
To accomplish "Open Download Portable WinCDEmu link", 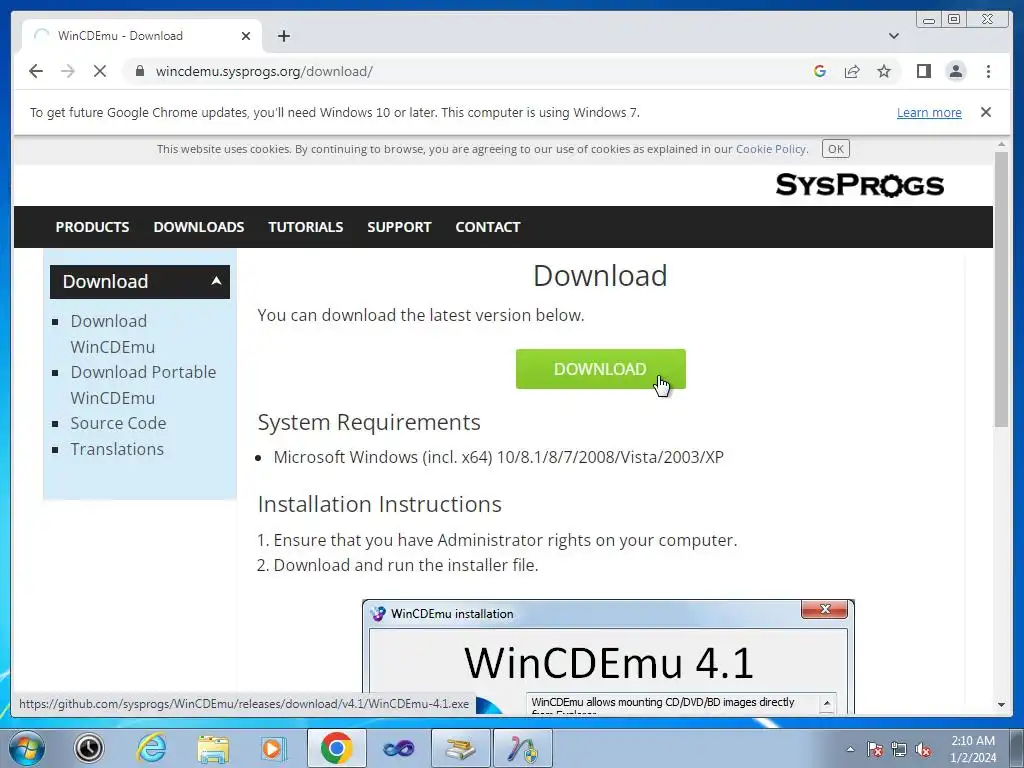I will point(143,385).
